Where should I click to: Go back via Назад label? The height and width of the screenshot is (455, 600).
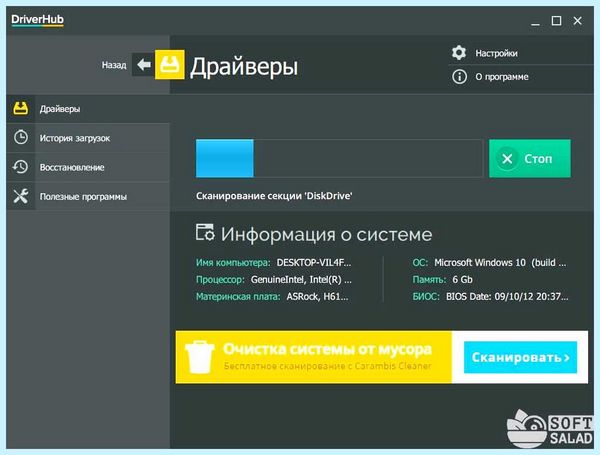point(114,65)
